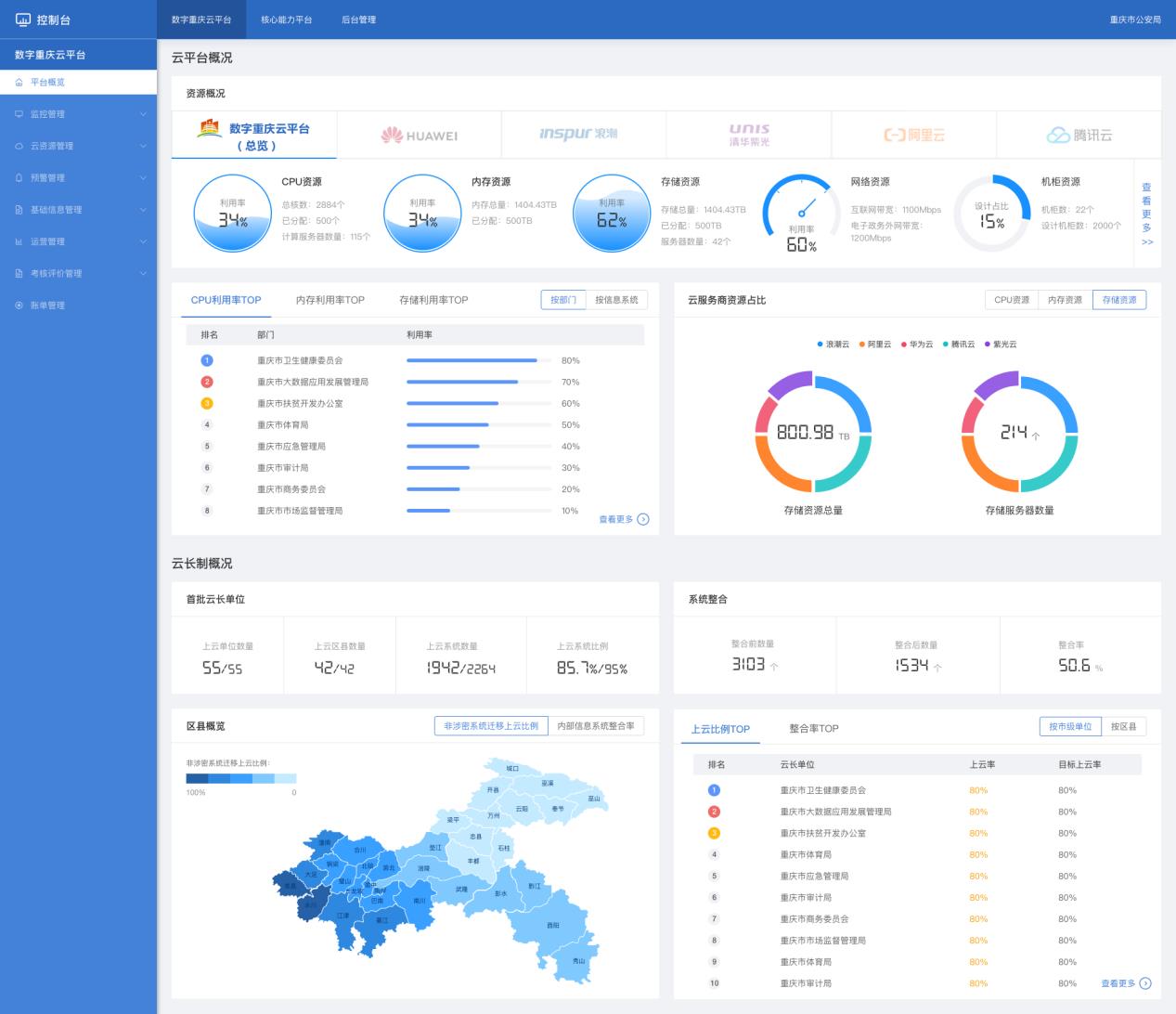The height and width of the screenshot is (1014, 1176).
Task: Click the 监控管理 monitor icon in sidebar
Action: (x=19, y=114)
